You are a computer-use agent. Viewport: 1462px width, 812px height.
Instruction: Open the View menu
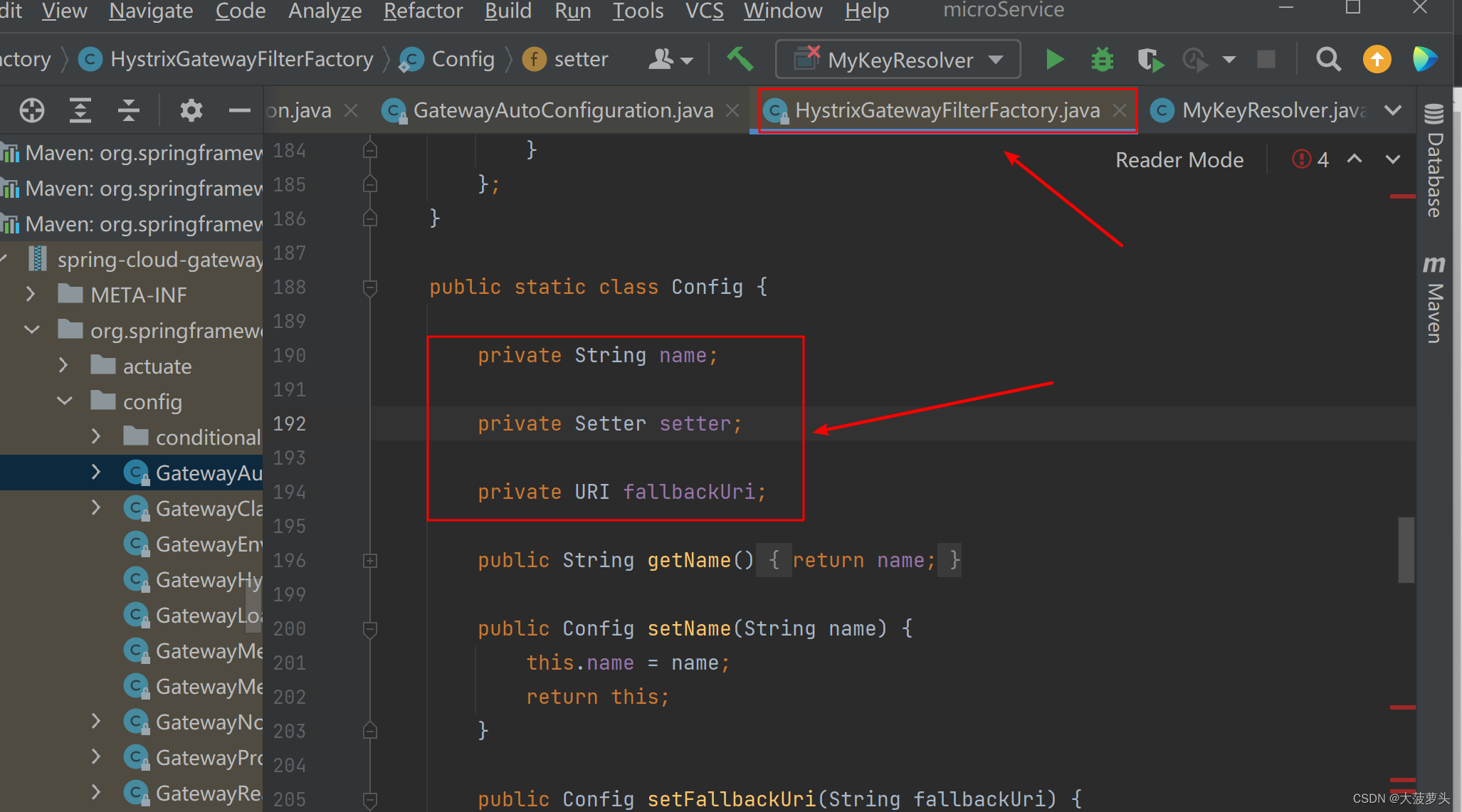(x=64, y=11)
